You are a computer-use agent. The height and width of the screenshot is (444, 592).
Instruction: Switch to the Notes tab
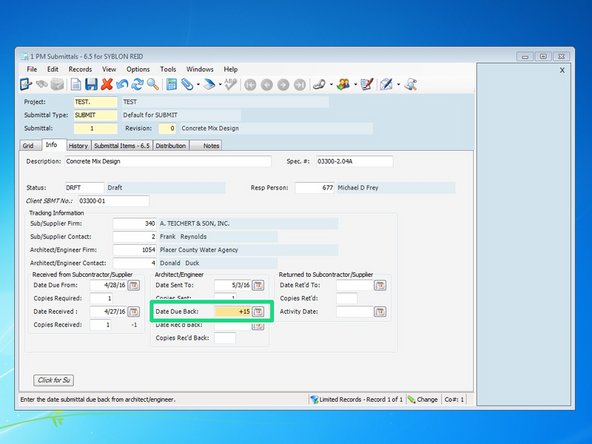click(206, 146)
